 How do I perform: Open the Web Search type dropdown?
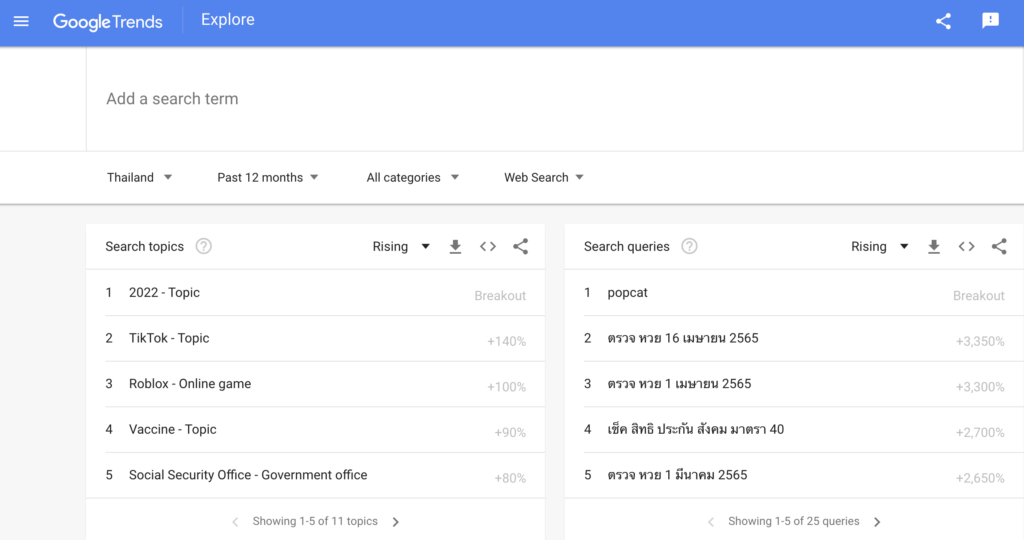[x=543, y=178]
